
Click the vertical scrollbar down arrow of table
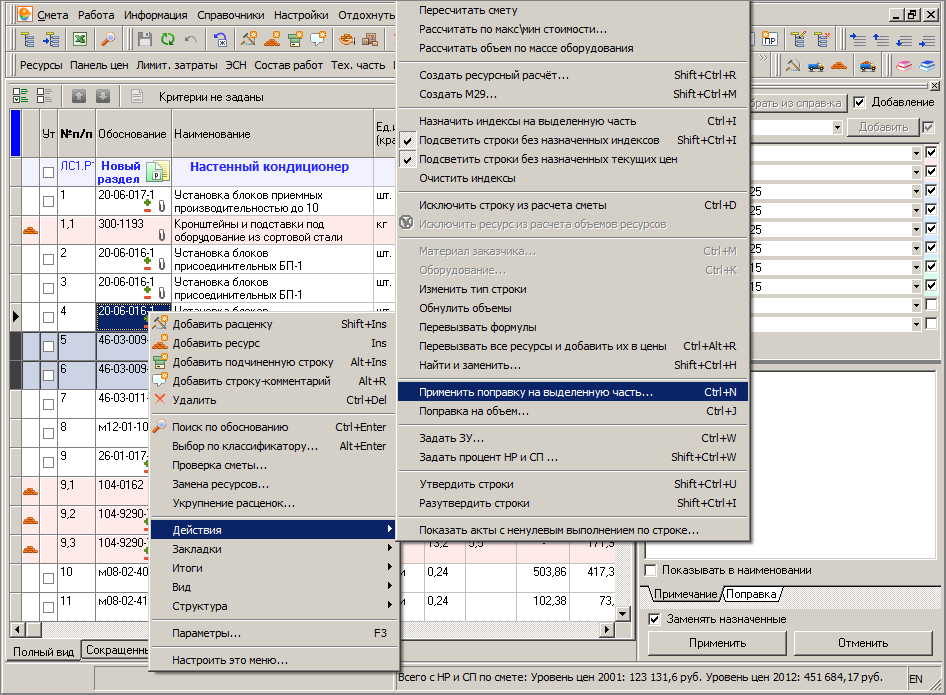coord(623,614)
